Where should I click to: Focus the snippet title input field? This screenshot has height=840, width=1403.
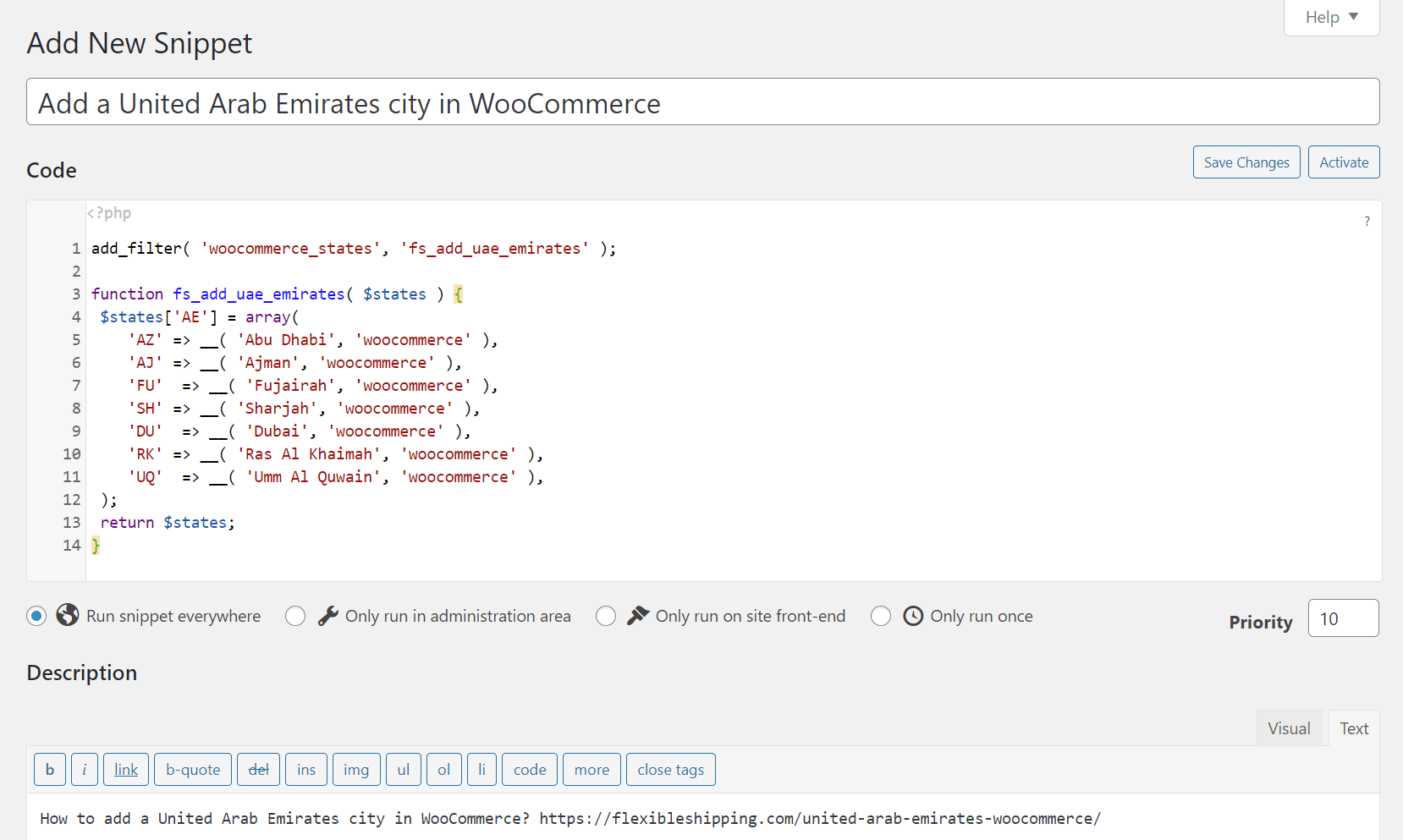(x=703, y=102)
